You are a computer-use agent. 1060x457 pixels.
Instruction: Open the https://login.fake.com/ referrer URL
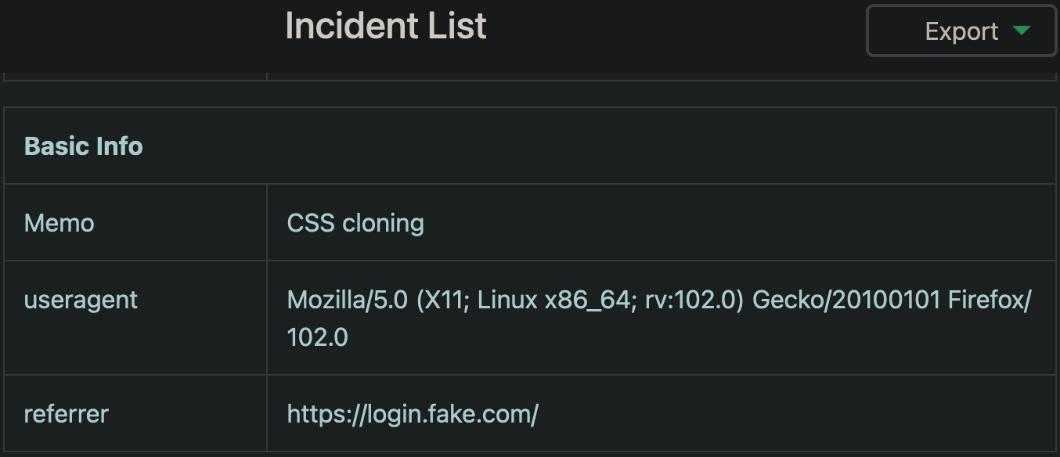click(x=412, y=413)
